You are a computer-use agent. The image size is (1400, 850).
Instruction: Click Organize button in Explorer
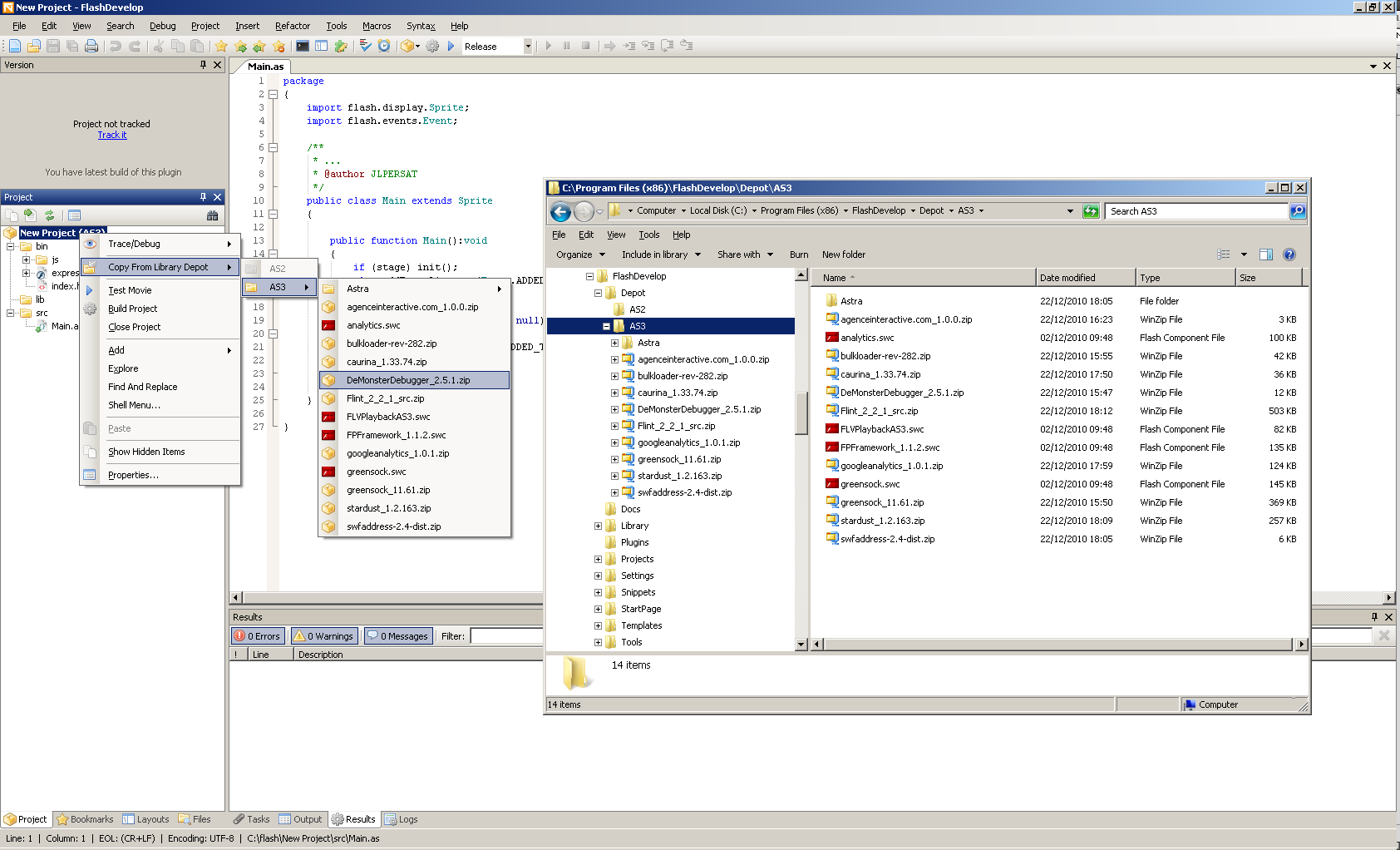[579, 255]
